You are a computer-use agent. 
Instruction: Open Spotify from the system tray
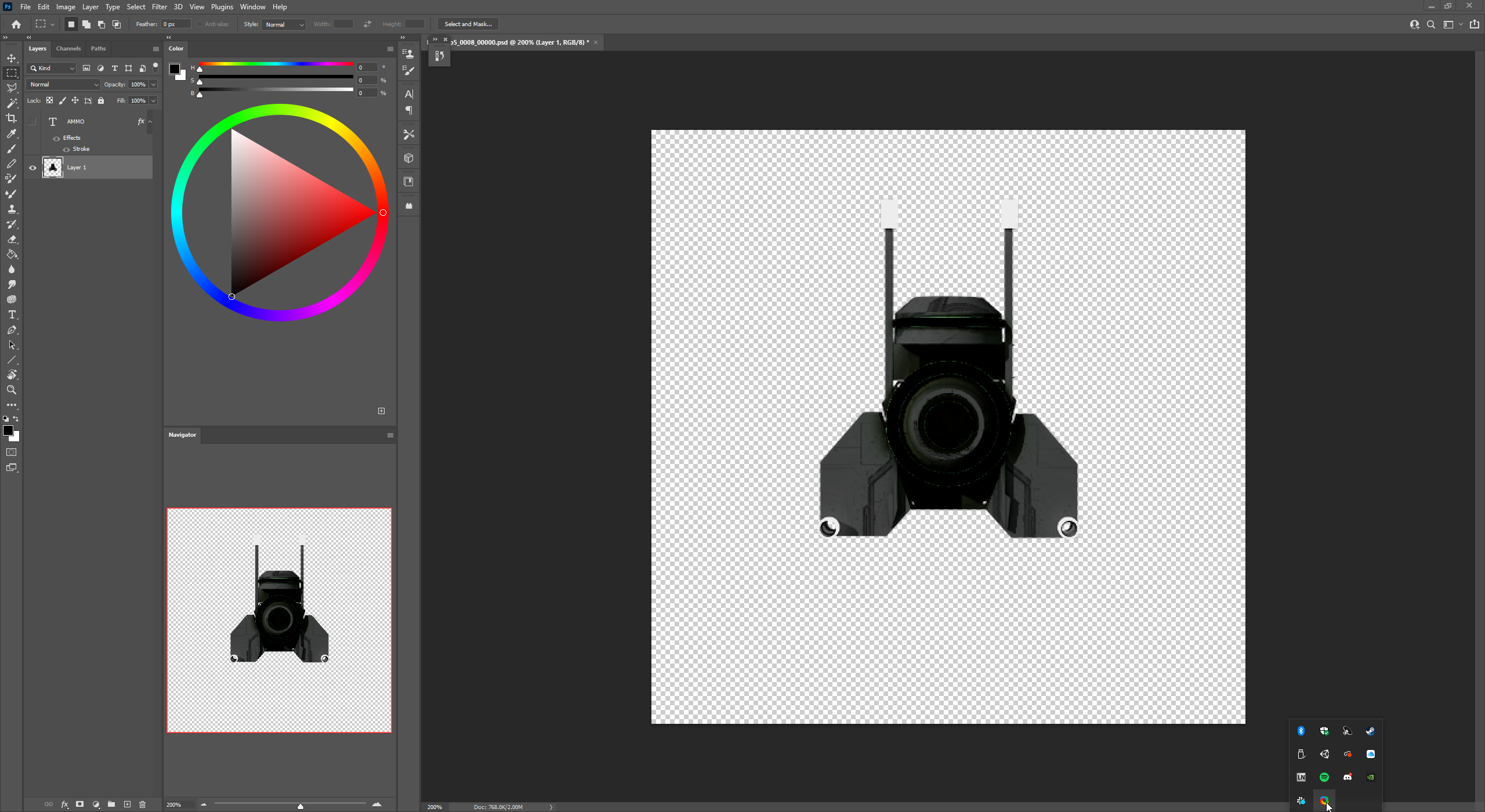(1324, 777)
